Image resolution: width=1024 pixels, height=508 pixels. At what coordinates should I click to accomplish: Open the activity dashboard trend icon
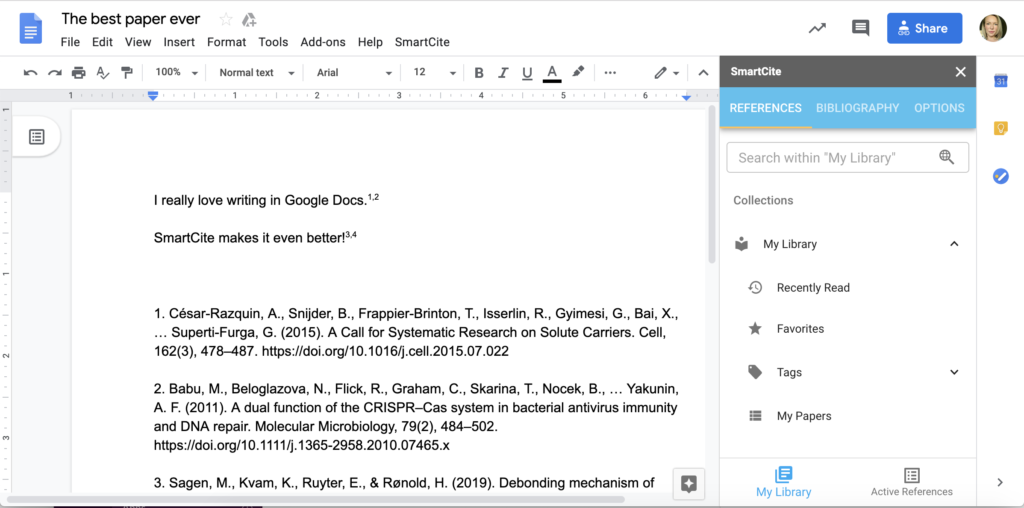[x=817, y=28]
